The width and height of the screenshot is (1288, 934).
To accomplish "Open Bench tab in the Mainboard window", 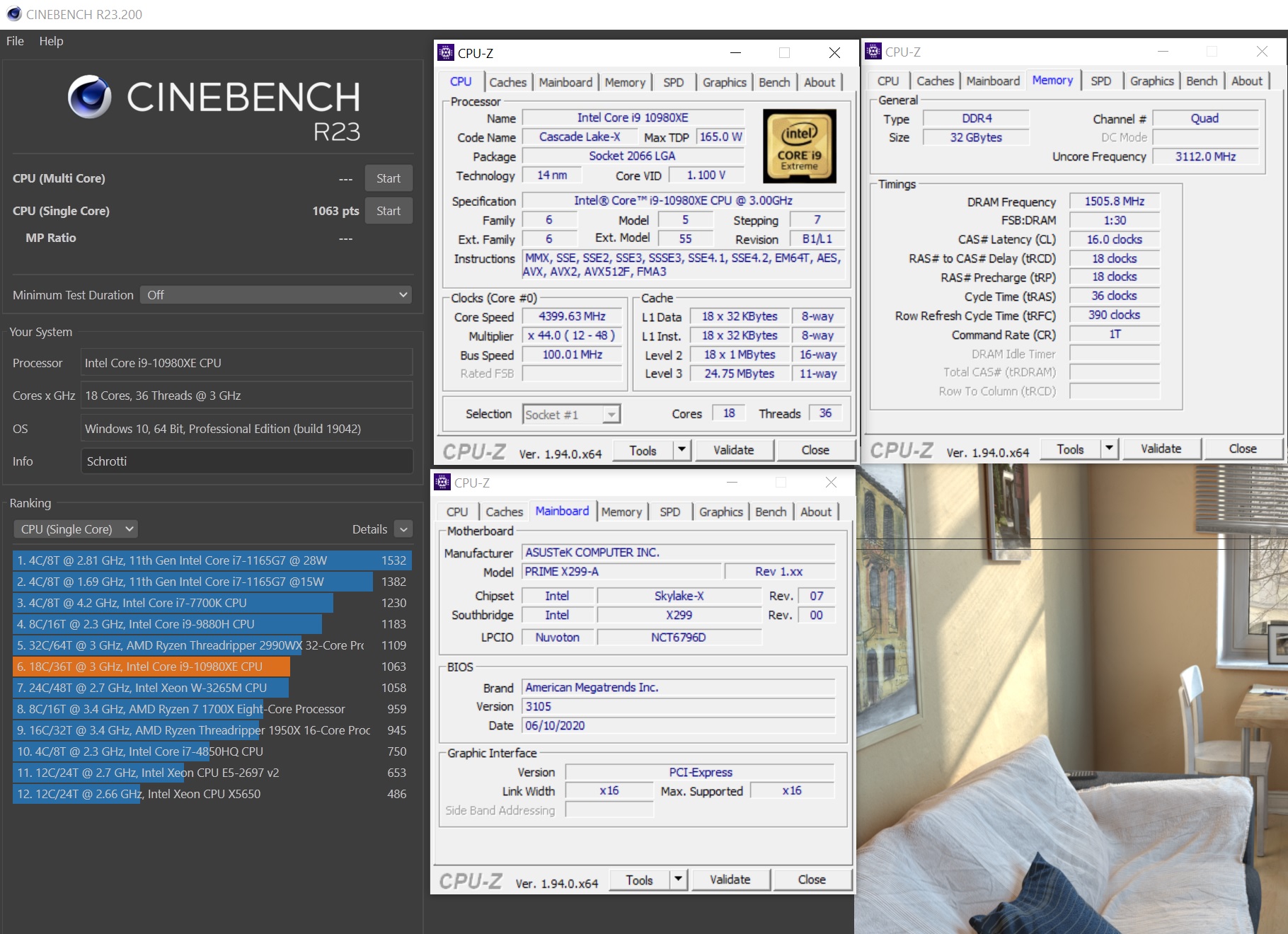I will 771,512.
